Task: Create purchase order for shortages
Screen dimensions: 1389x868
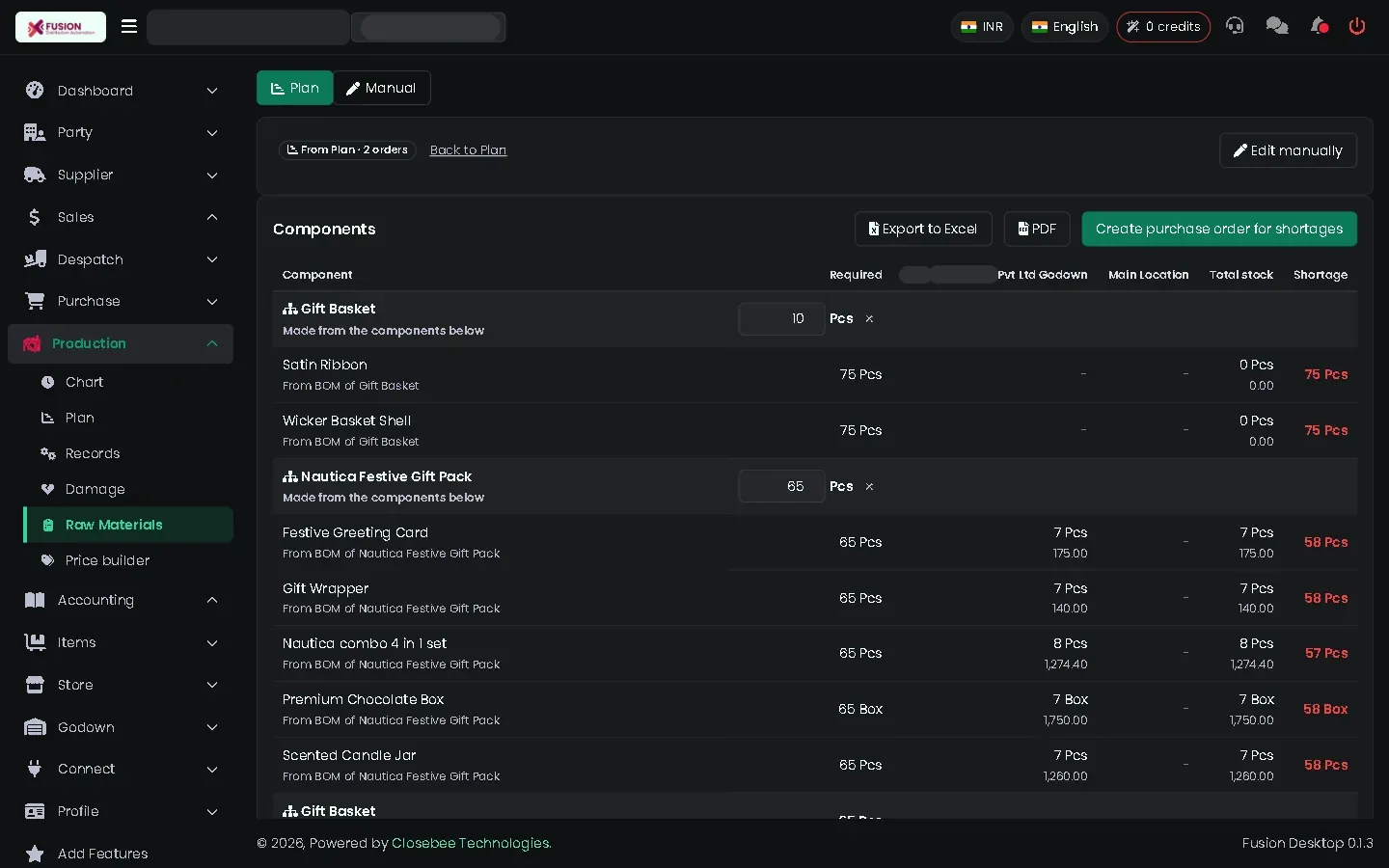Action: tap(1219, 229)
